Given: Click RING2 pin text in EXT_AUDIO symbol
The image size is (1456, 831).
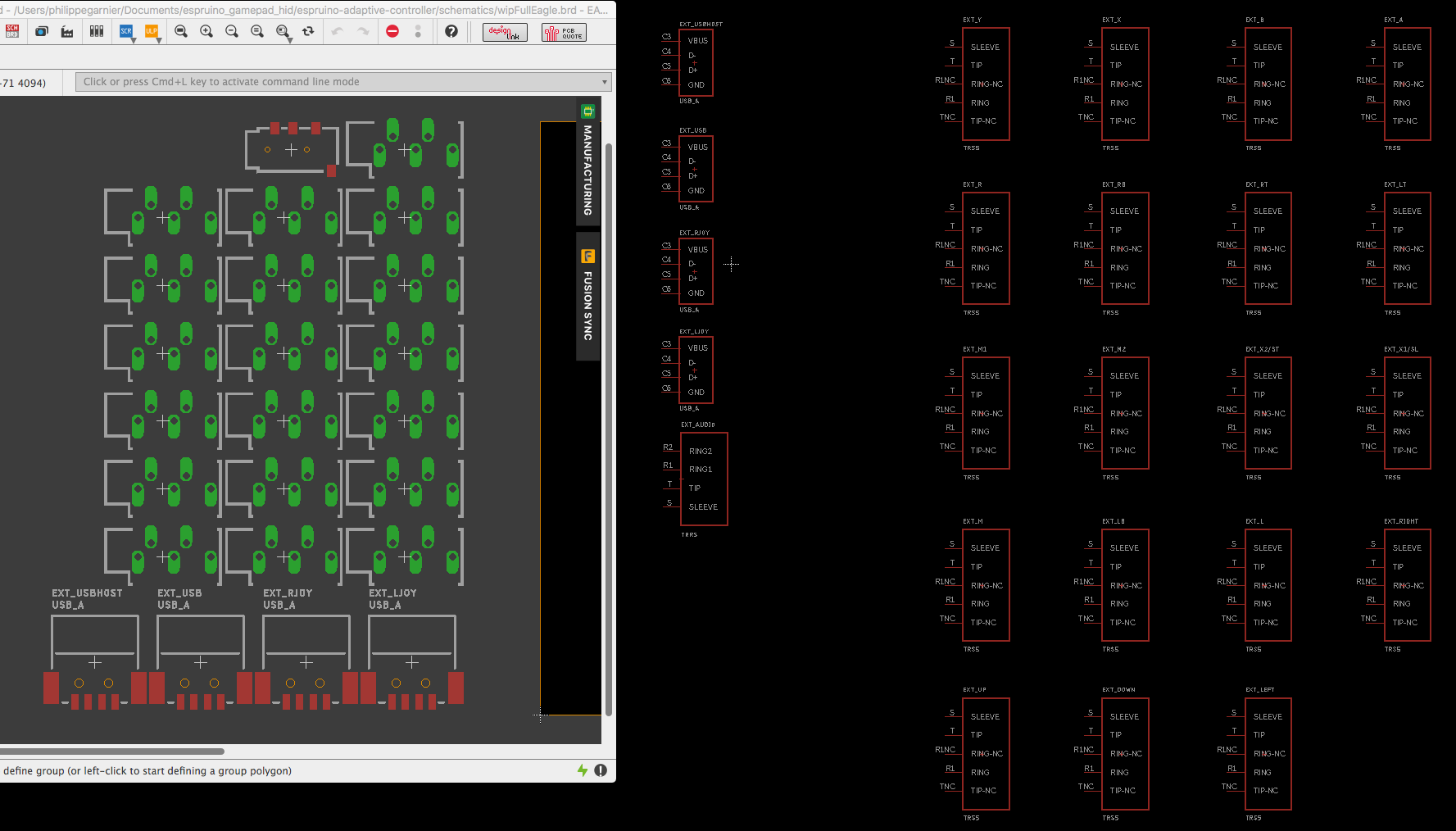Looking at the screenshot, I should pos(701,452).
